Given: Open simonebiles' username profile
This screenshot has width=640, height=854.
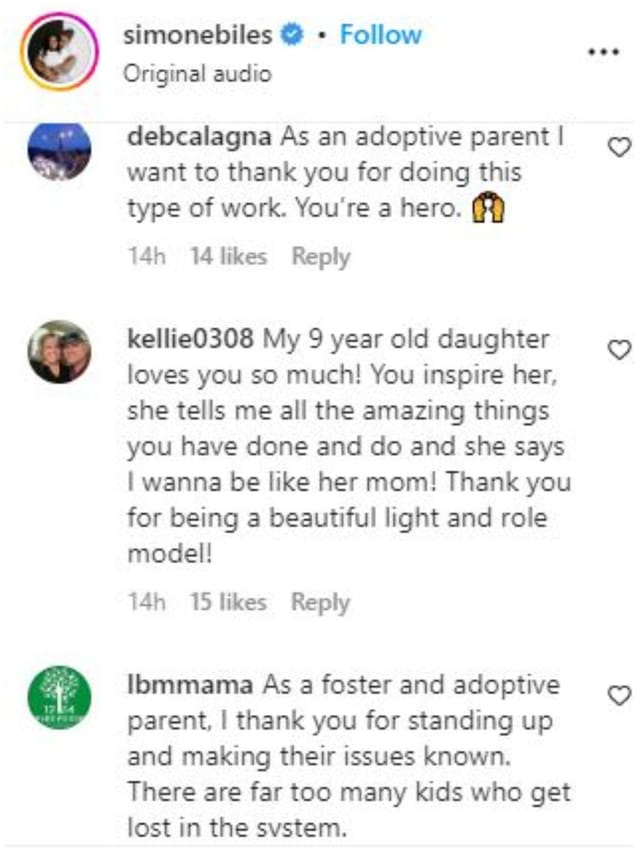Looking at the screenshot, I should point(199,33).
